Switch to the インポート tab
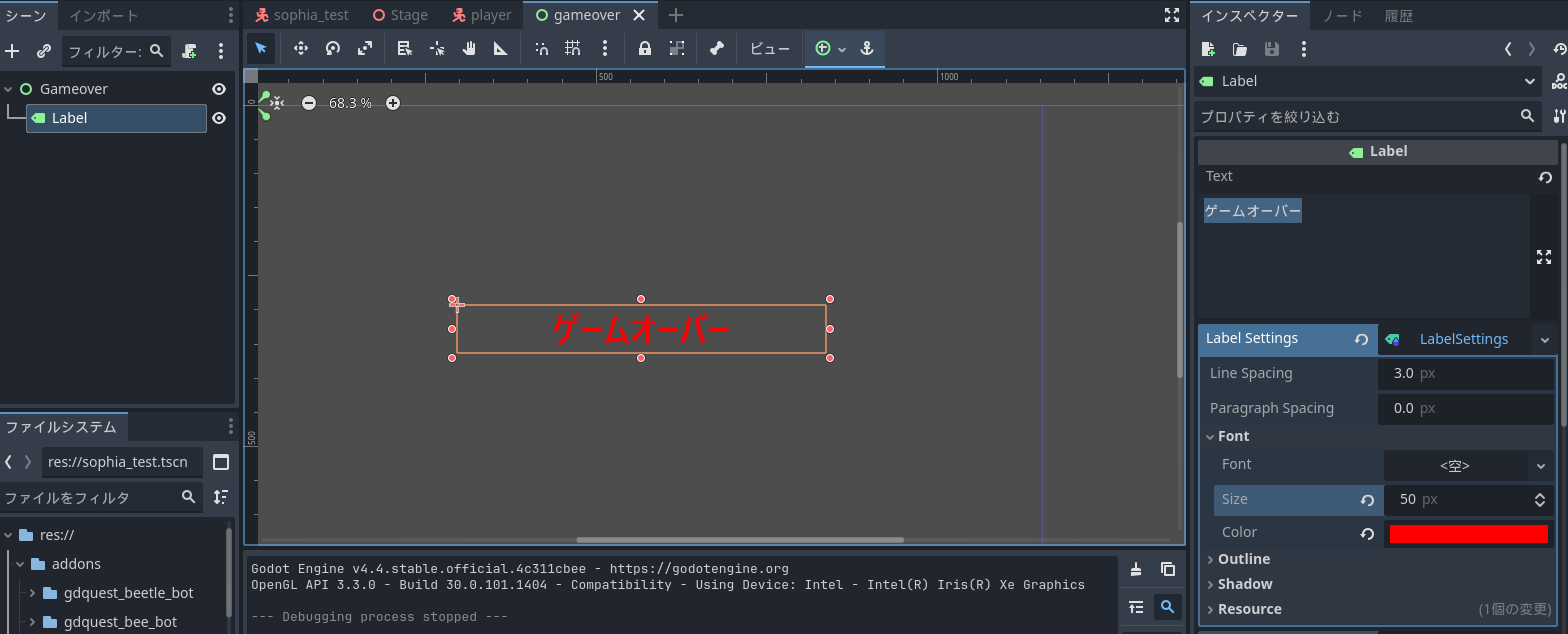 pos(104,15)
